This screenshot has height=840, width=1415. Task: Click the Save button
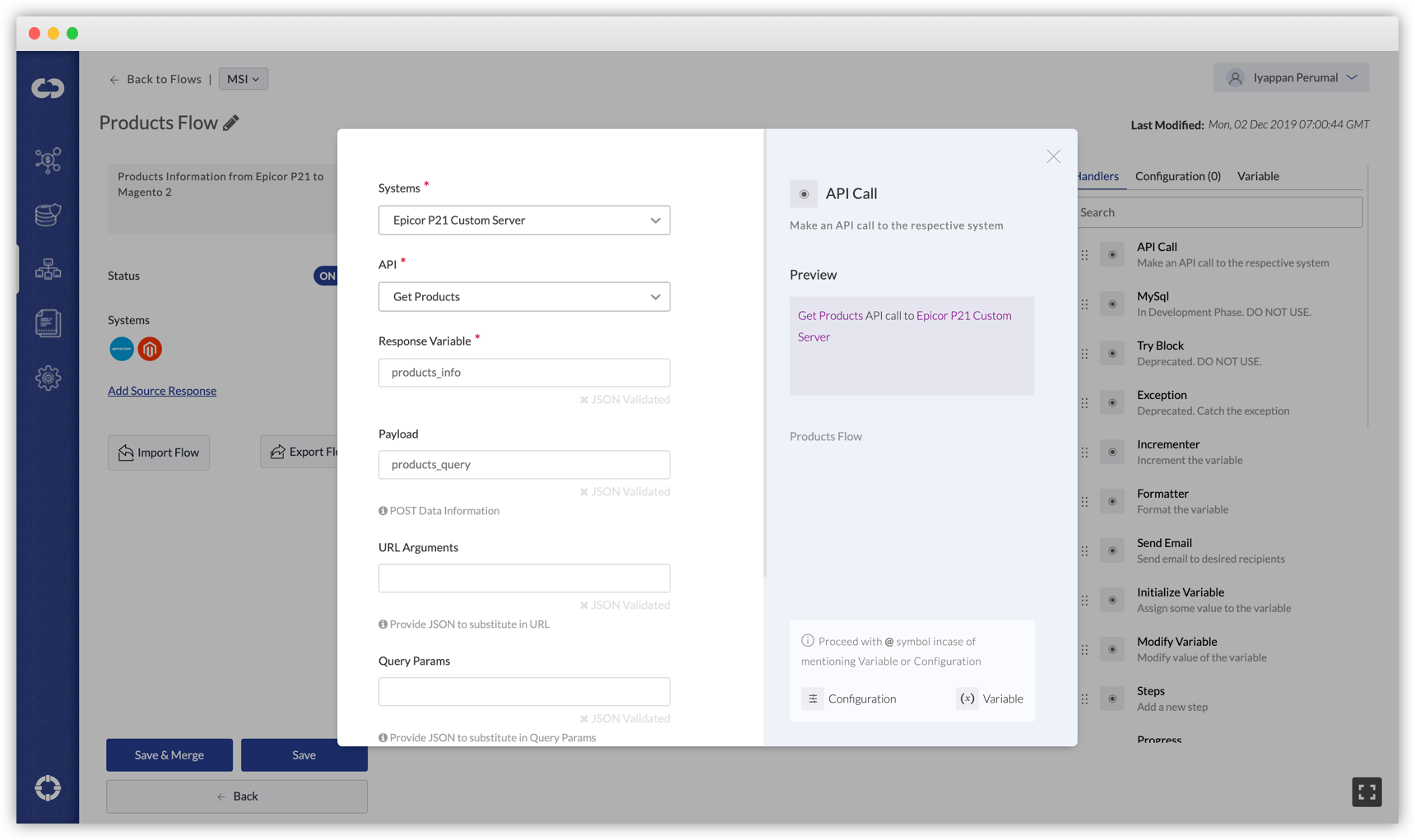[x=304, y=755]
